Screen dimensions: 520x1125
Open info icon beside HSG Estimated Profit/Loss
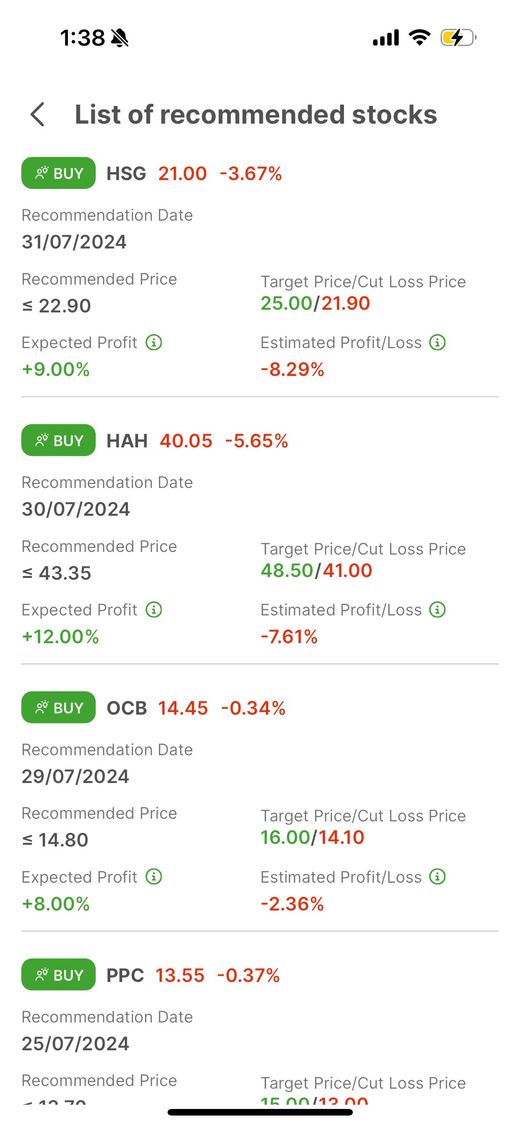438,342
